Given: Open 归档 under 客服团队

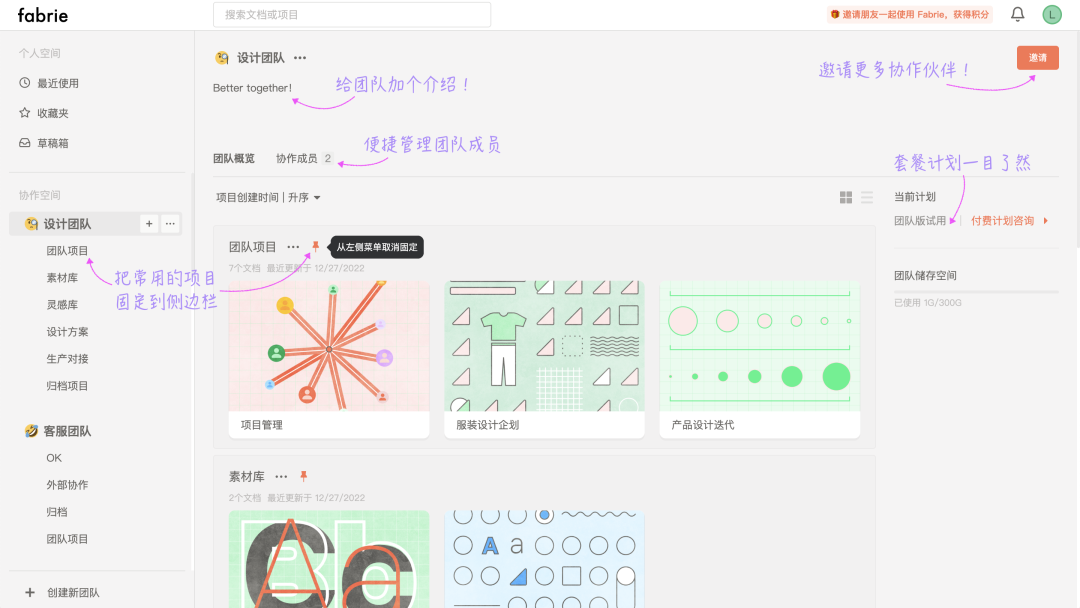Looking at the screenshot, I should pyautogui.click(x=56, y=512).
